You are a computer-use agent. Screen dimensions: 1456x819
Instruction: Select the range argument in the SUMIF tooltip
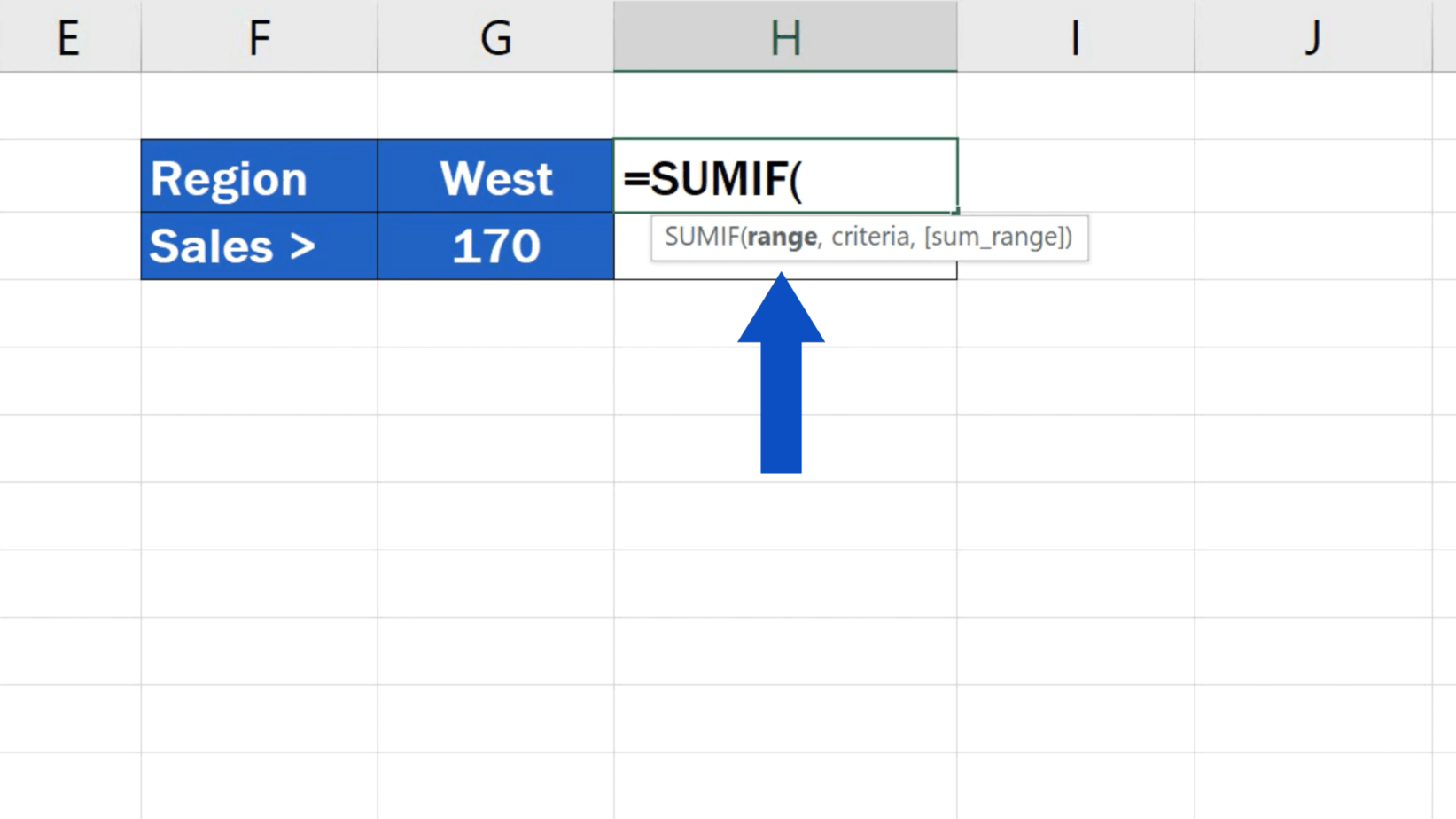click(782, 238)
